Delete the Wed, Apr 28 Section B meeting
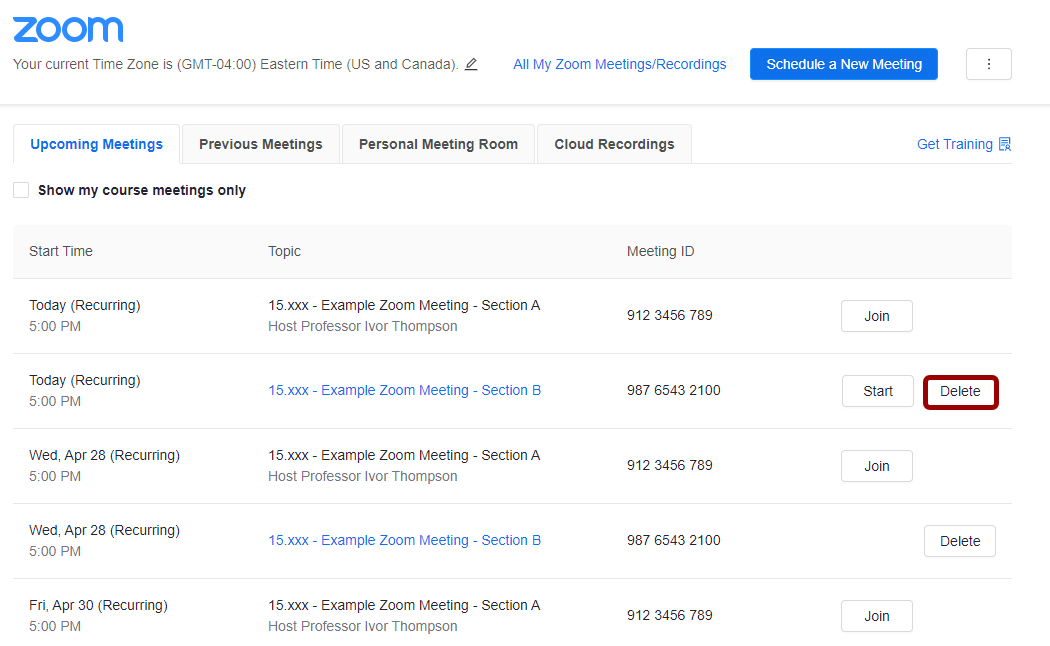This screenshot has height=646, width=1050. [x=959, y=541]
